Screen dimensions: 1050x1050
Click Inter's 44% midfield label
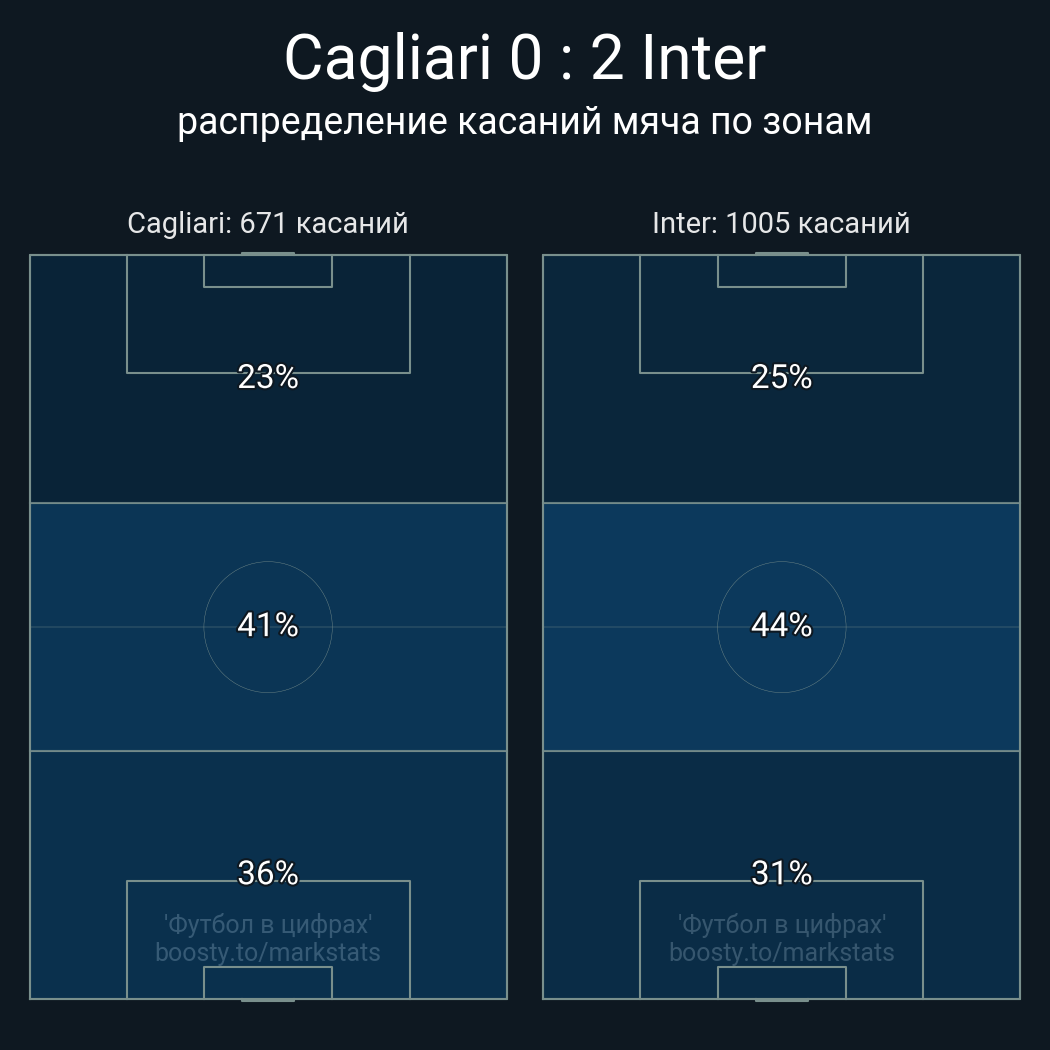[781, 625]
